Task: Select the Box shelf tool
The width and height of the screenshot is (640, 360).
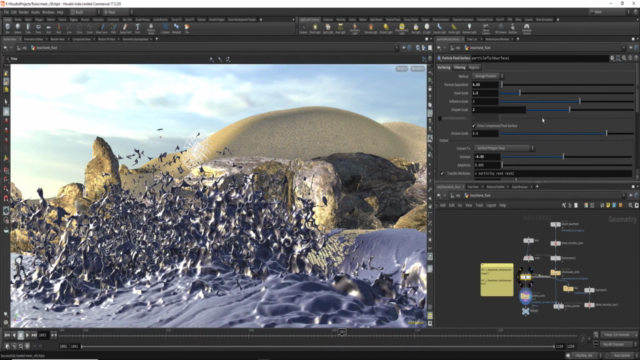Action: [7, 28]
